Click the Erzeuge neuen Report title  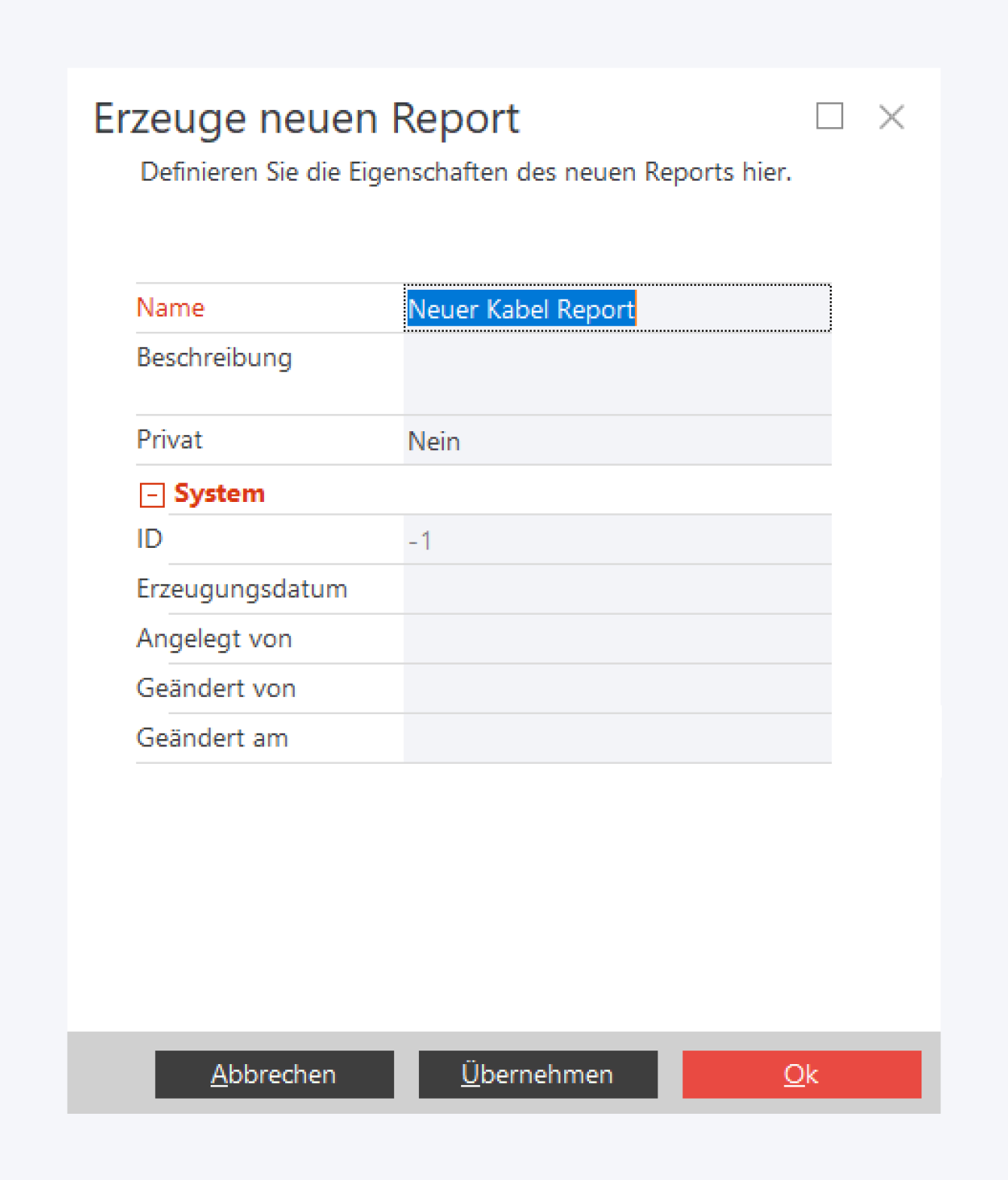pos(306,118)
